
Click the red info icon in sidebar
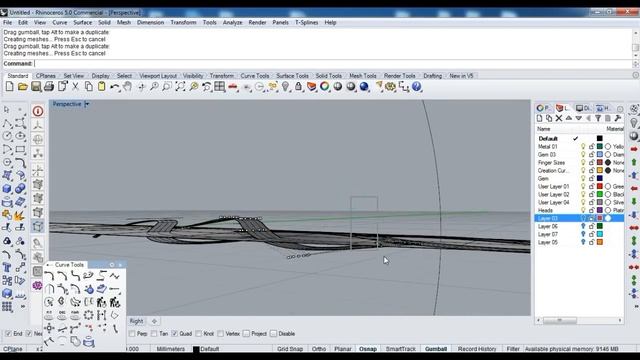pos(38,111)
